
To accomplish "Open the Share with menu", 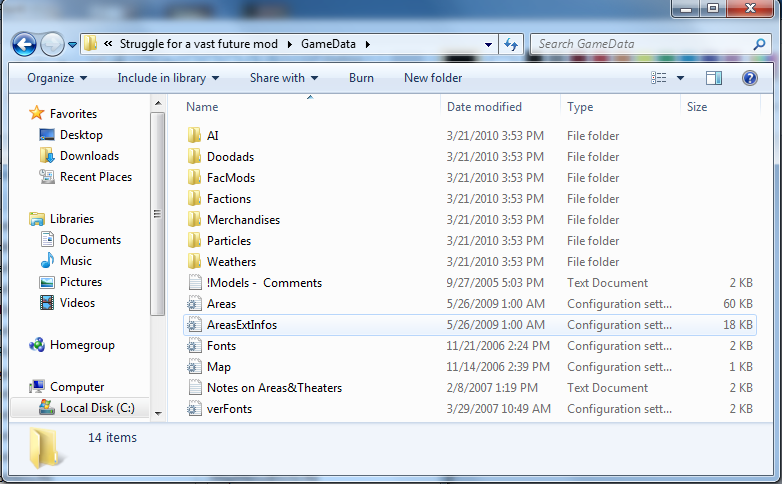I will coord(284,78).
